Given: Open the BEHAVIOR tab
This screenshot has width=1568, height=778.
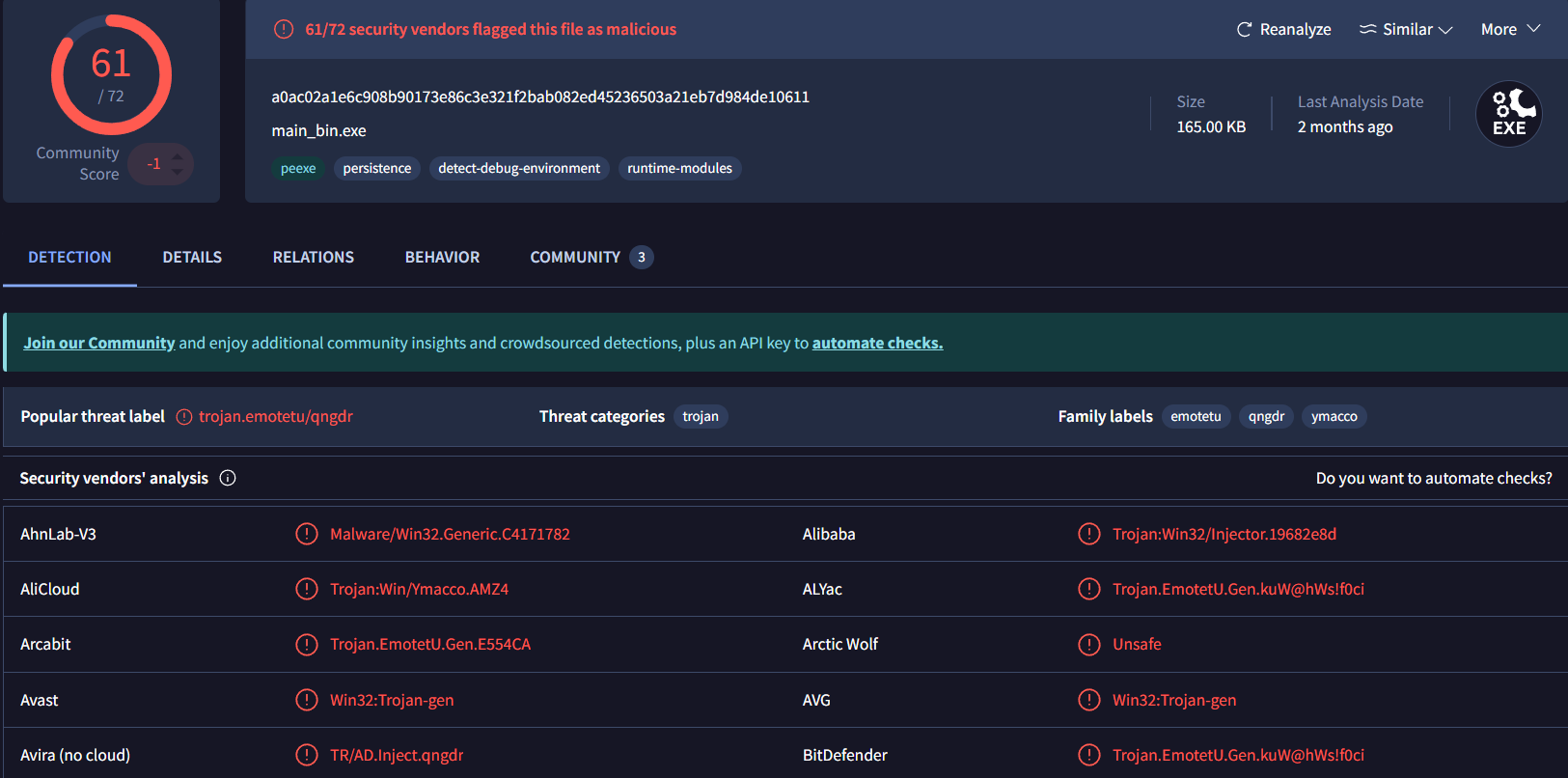Looking at the screenshot, I should 442,258.
